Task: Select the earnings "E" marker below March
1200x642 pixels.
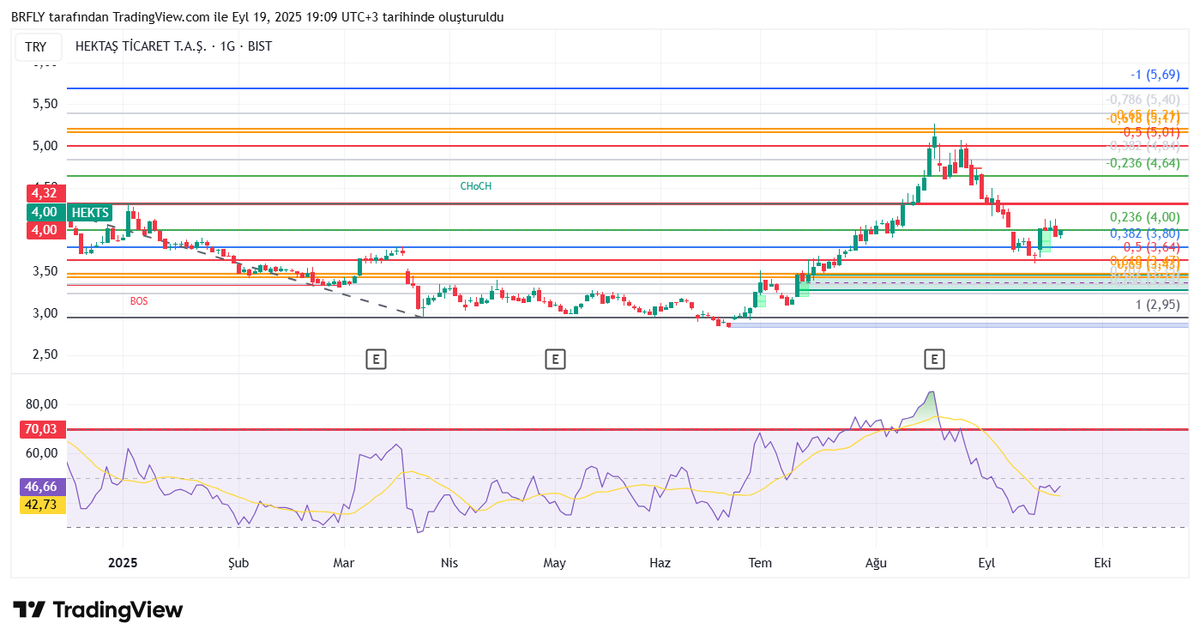Action: click(x=375, y=358)
